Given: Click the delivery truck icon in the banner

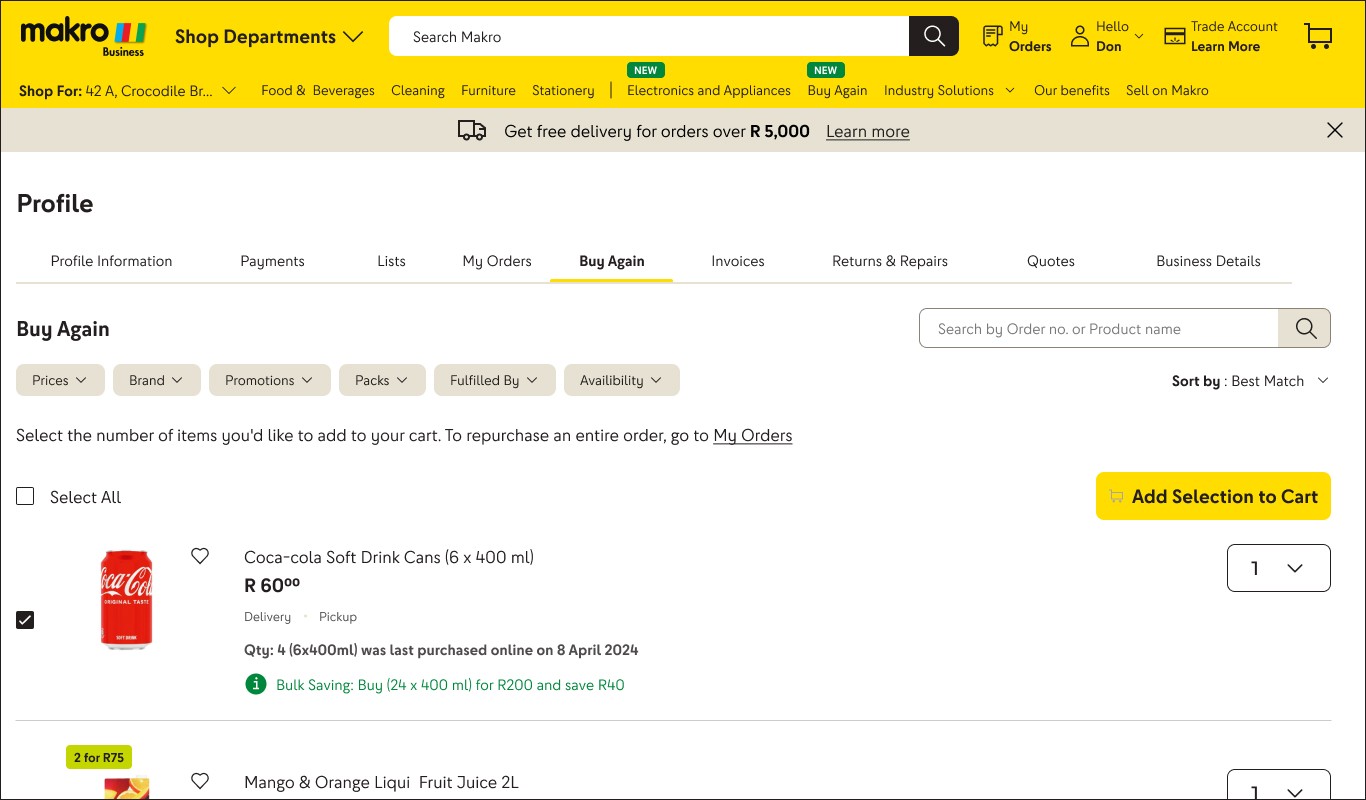Looking at the screenshot, I should [472, 131].
